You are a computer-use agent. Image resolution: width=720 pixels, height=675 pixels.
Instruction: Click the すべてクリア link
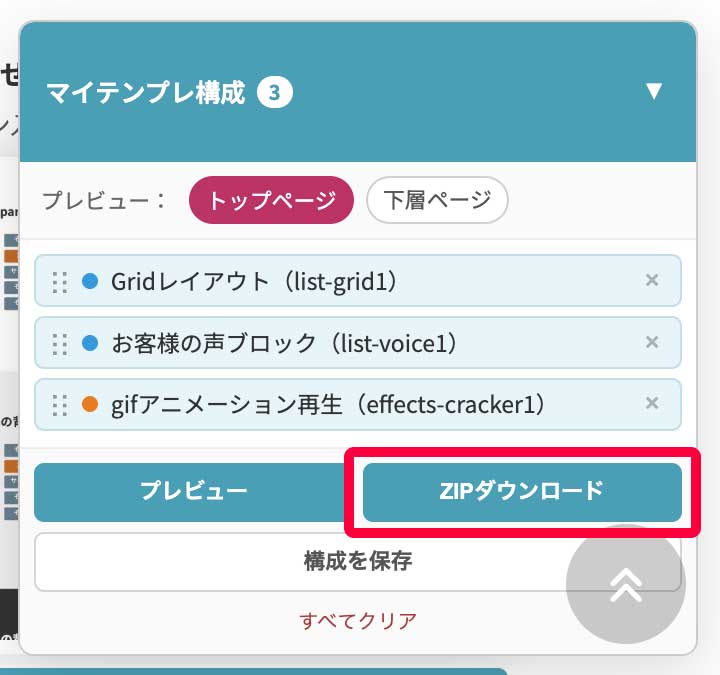click(358, 620)
